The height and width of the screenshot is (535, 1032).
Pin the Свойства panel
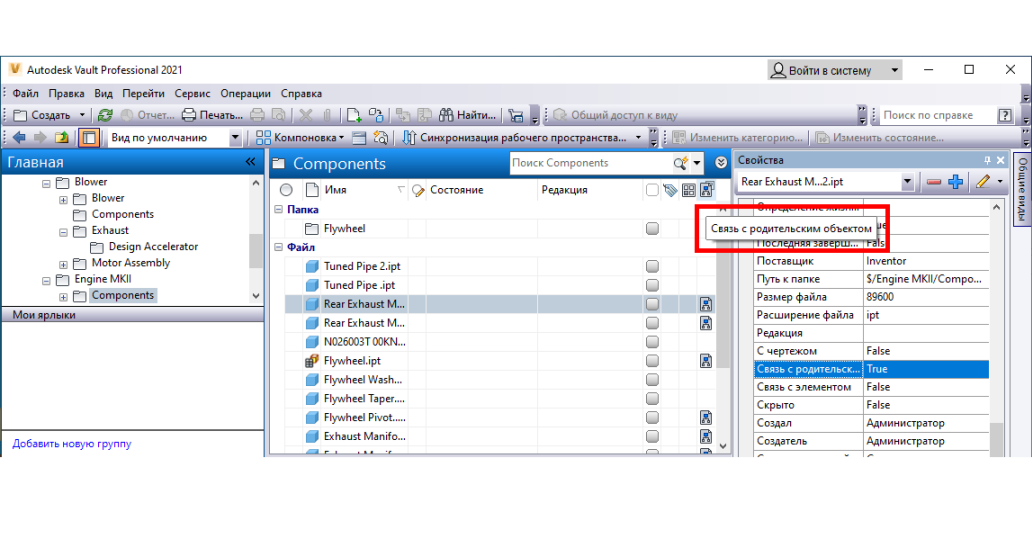point(987,160)
